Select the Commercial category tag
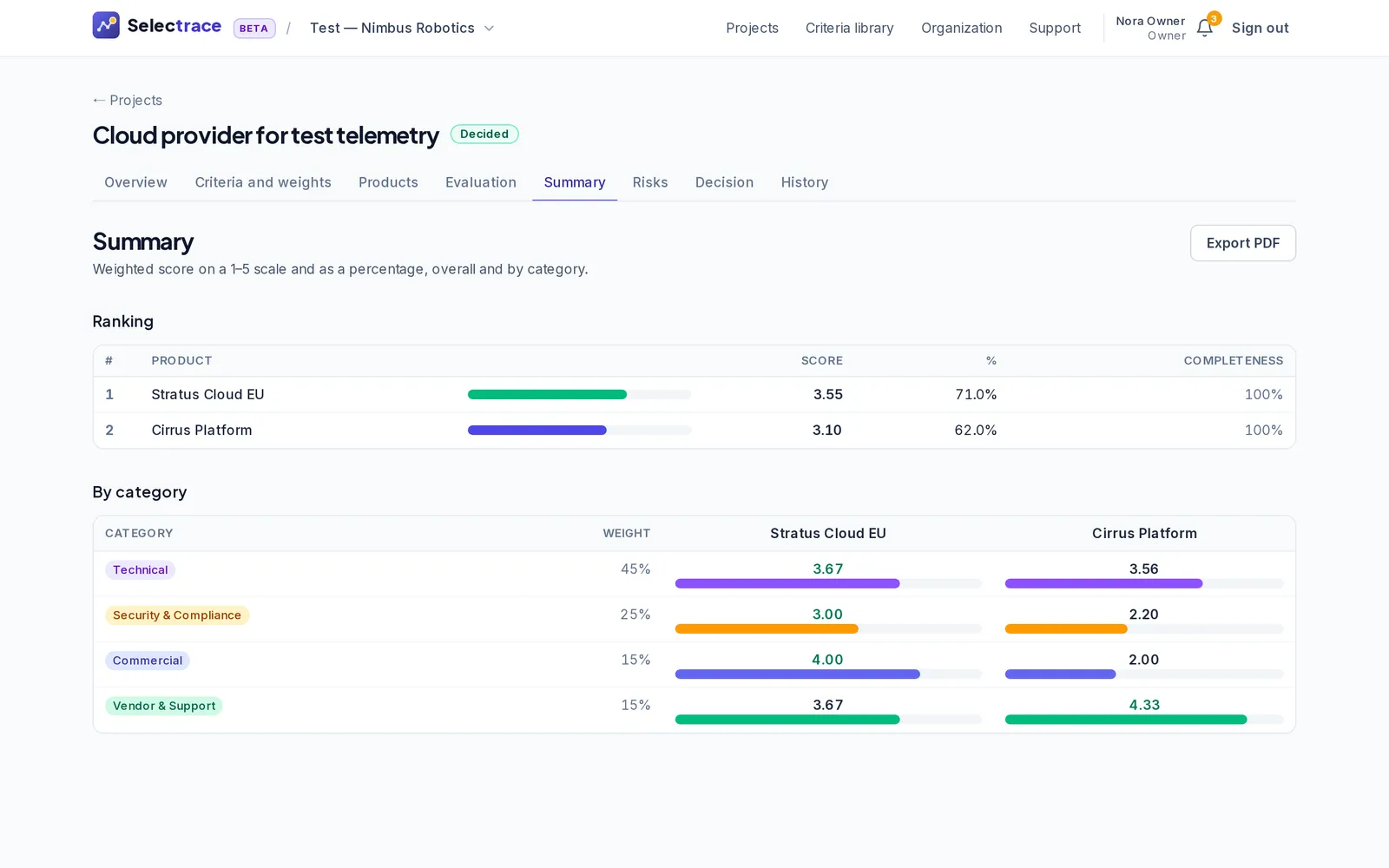1389x868 pixels. pyautogui.click(x=148, y=661)
